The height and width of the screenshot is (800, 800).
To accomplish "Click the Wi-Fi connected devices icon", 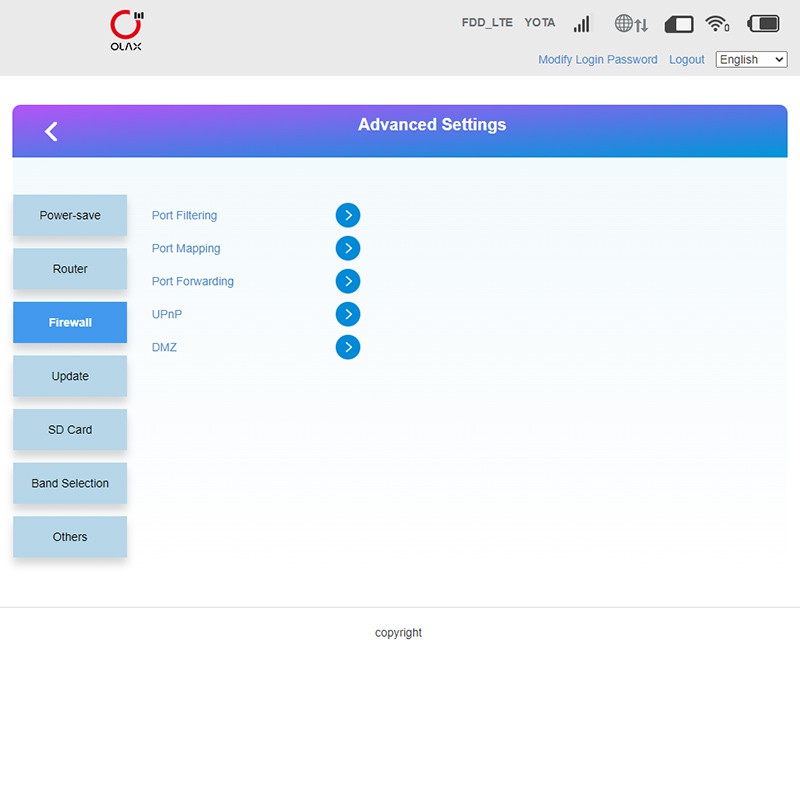I will 717,23.
